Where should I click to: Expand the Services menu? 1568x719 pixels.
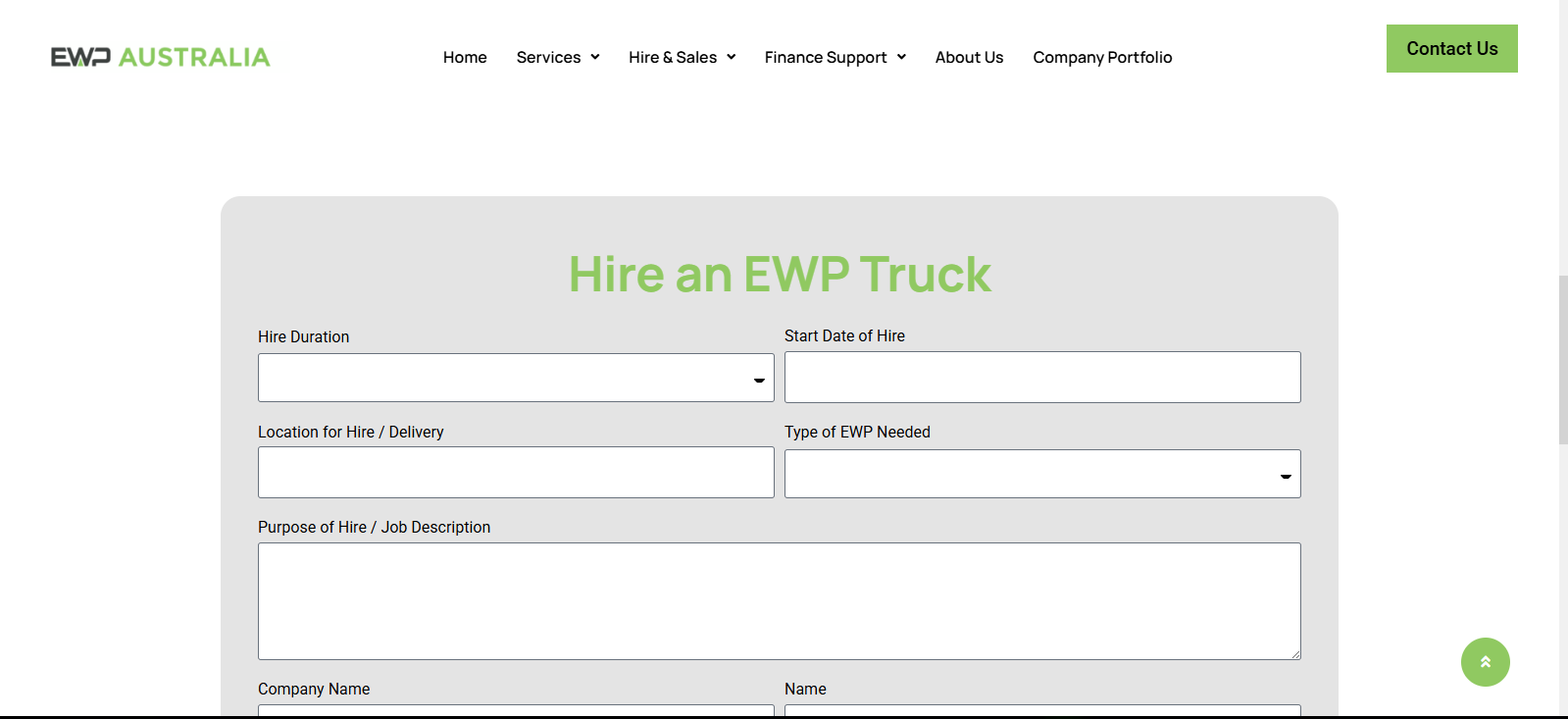pos(548,57)
